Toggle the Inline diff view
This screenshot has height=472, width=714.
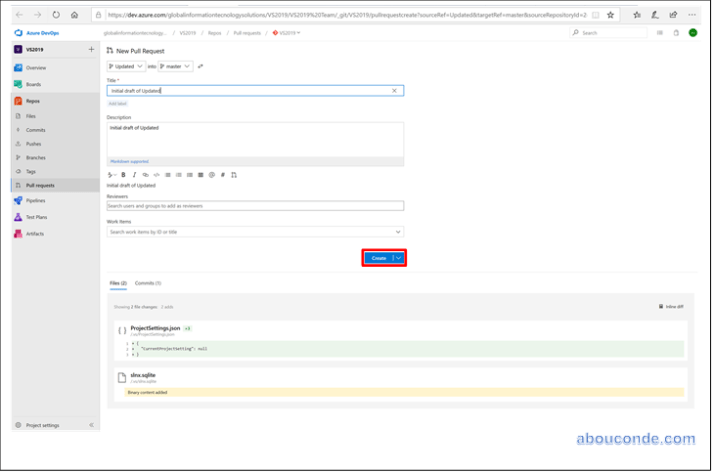(671, 306)
